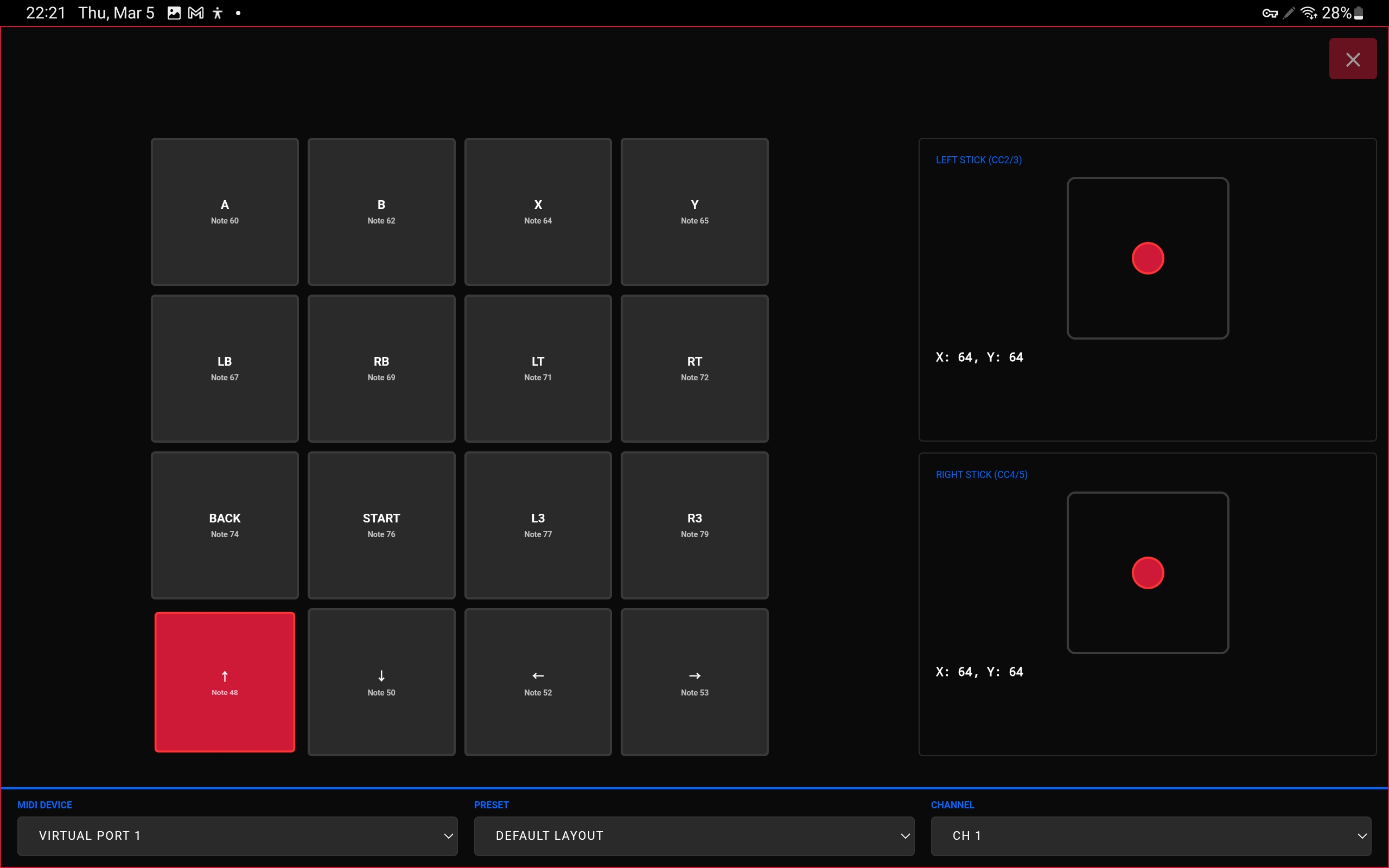Tap the right arrow pad Note 53
1389x868 pixels.
tap(694, 682)
